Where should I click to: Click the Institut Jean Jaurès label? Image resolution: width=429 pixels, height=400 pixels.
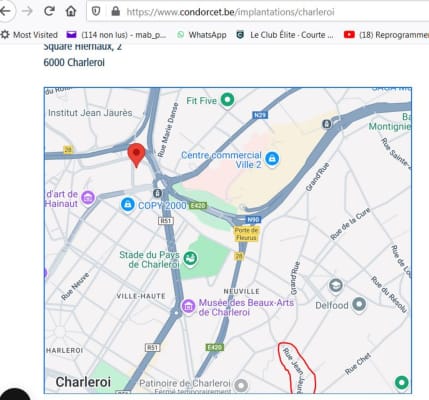coord(90,113)
